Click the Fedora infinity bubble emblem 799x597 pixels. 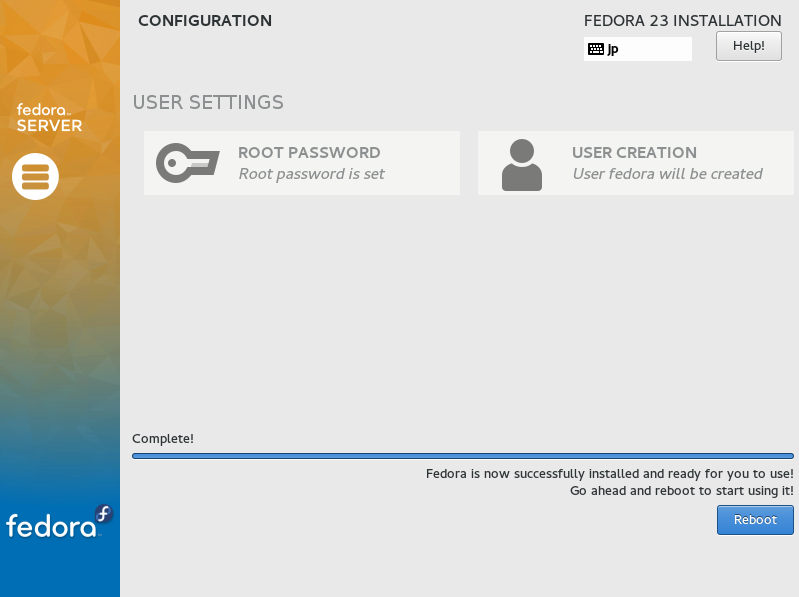104,513
